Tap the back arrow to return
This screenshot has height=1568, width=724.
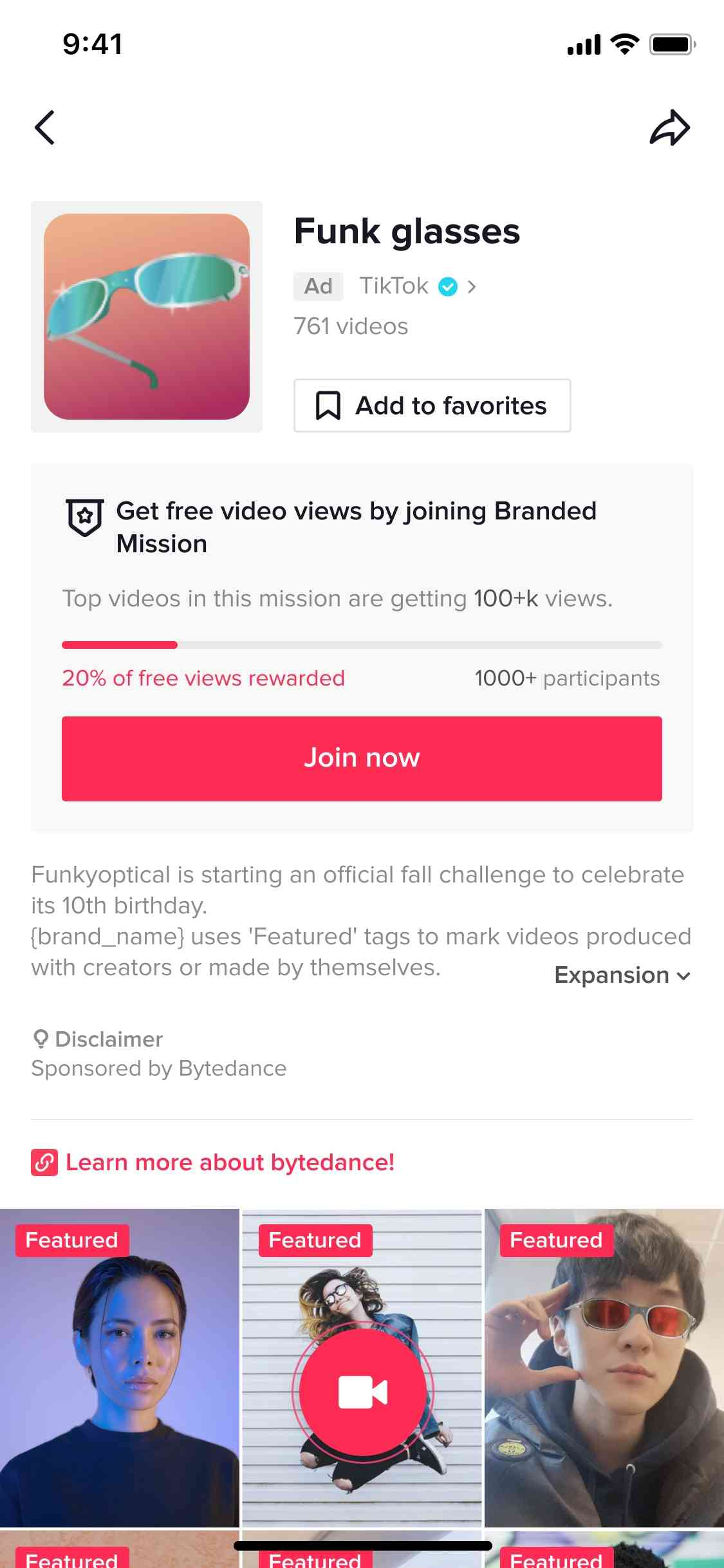coord(45,127)
